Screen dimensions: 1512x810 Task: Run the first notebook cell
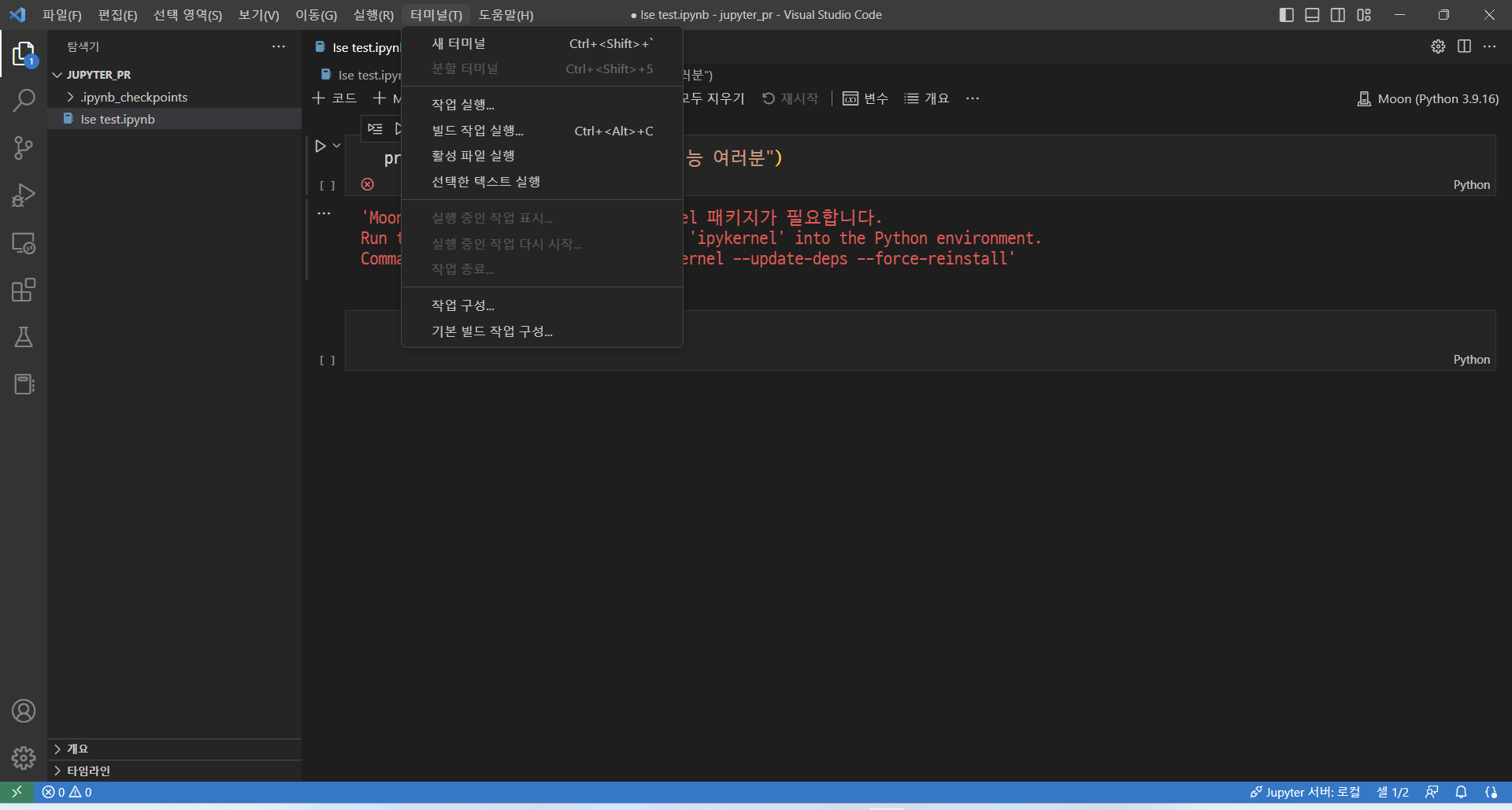pyautogui.click(x=320, y=146)
